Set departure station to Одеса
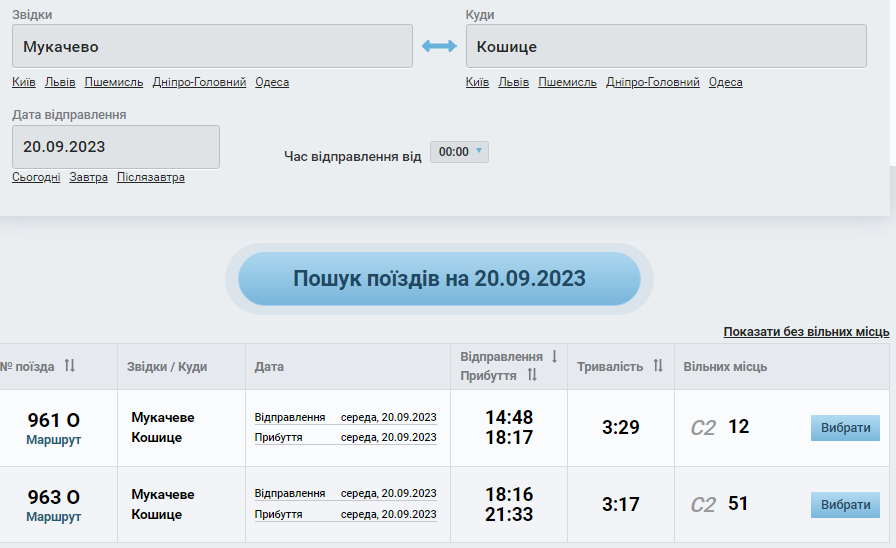The height and width of the screenshot is (548, 896). point(272,82)
